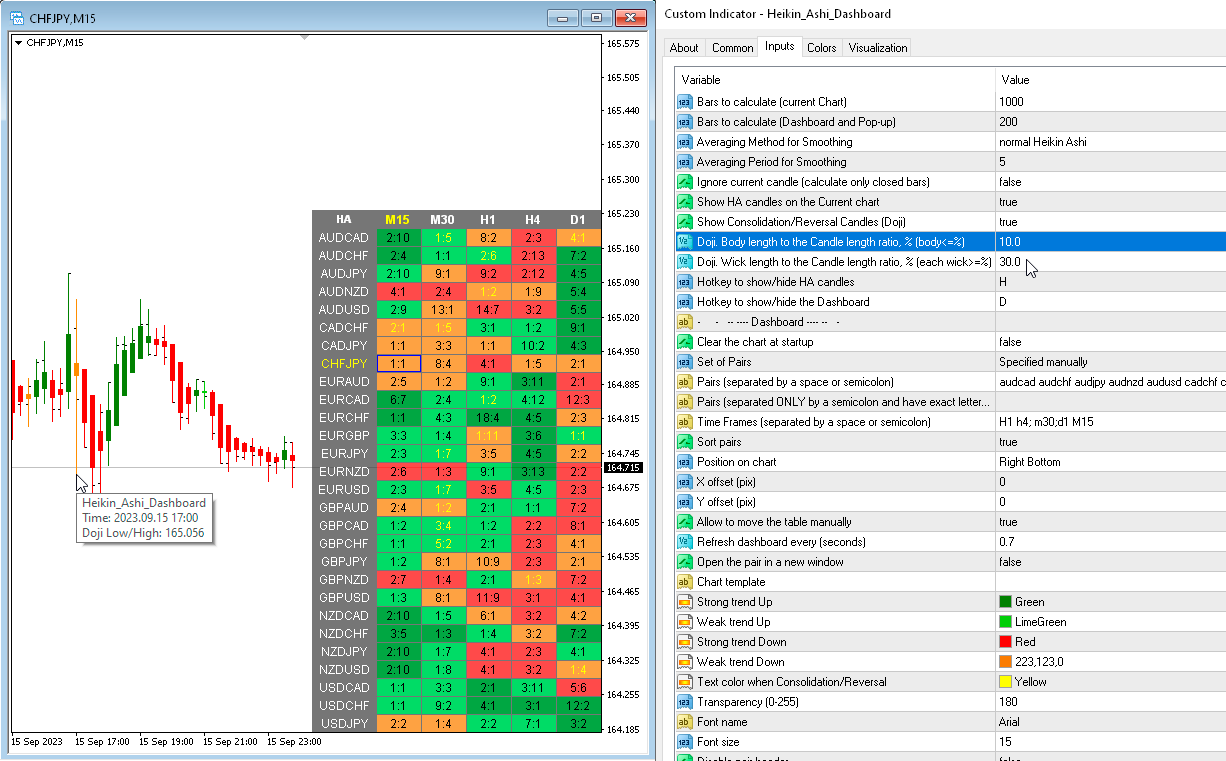Viewport: 1226px width, 761px height.
Task: Click the highlighted CHFJPY pair label in dashboard
Action: 343,364
